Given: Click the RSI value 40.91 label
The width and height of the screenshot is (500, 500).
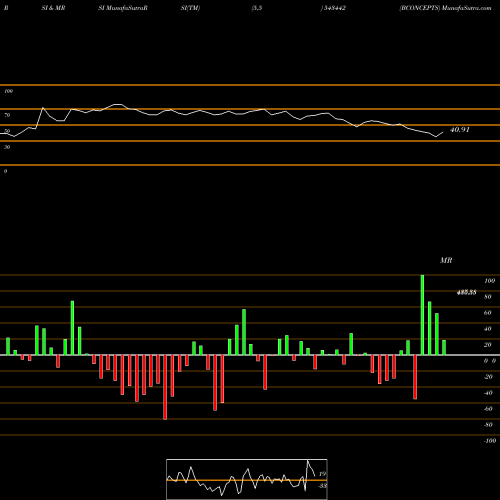Looking at the screenshot, I should point(460,130).
